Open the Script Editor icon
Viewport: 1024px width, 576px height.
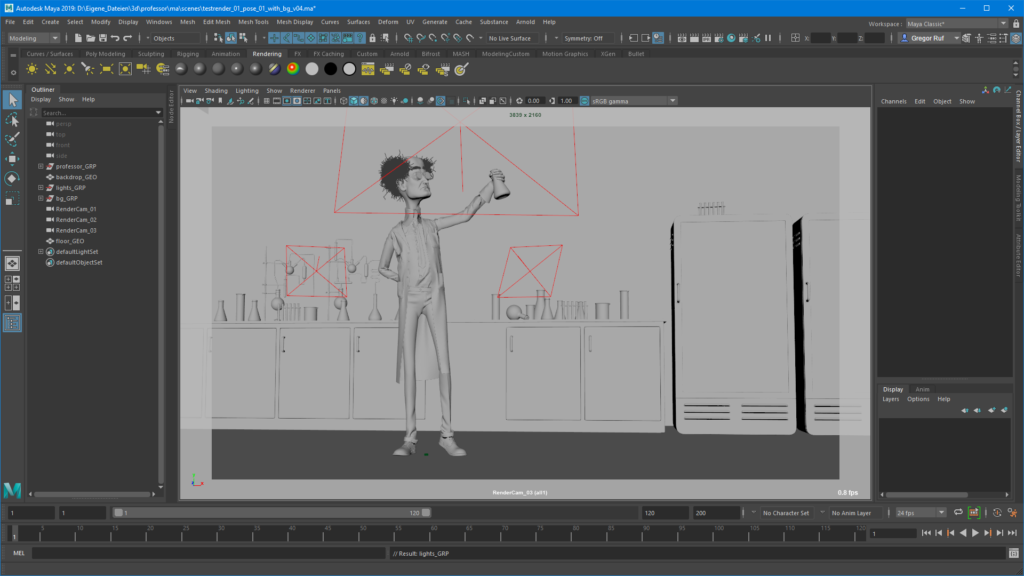[x=1014, y=554]
